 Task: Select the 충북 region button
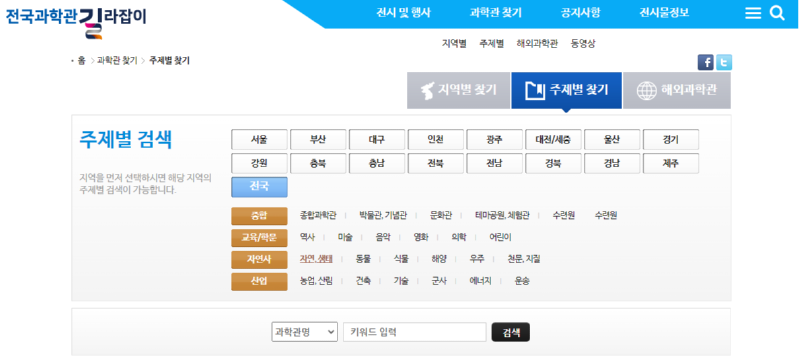click(x=318, y=163)
